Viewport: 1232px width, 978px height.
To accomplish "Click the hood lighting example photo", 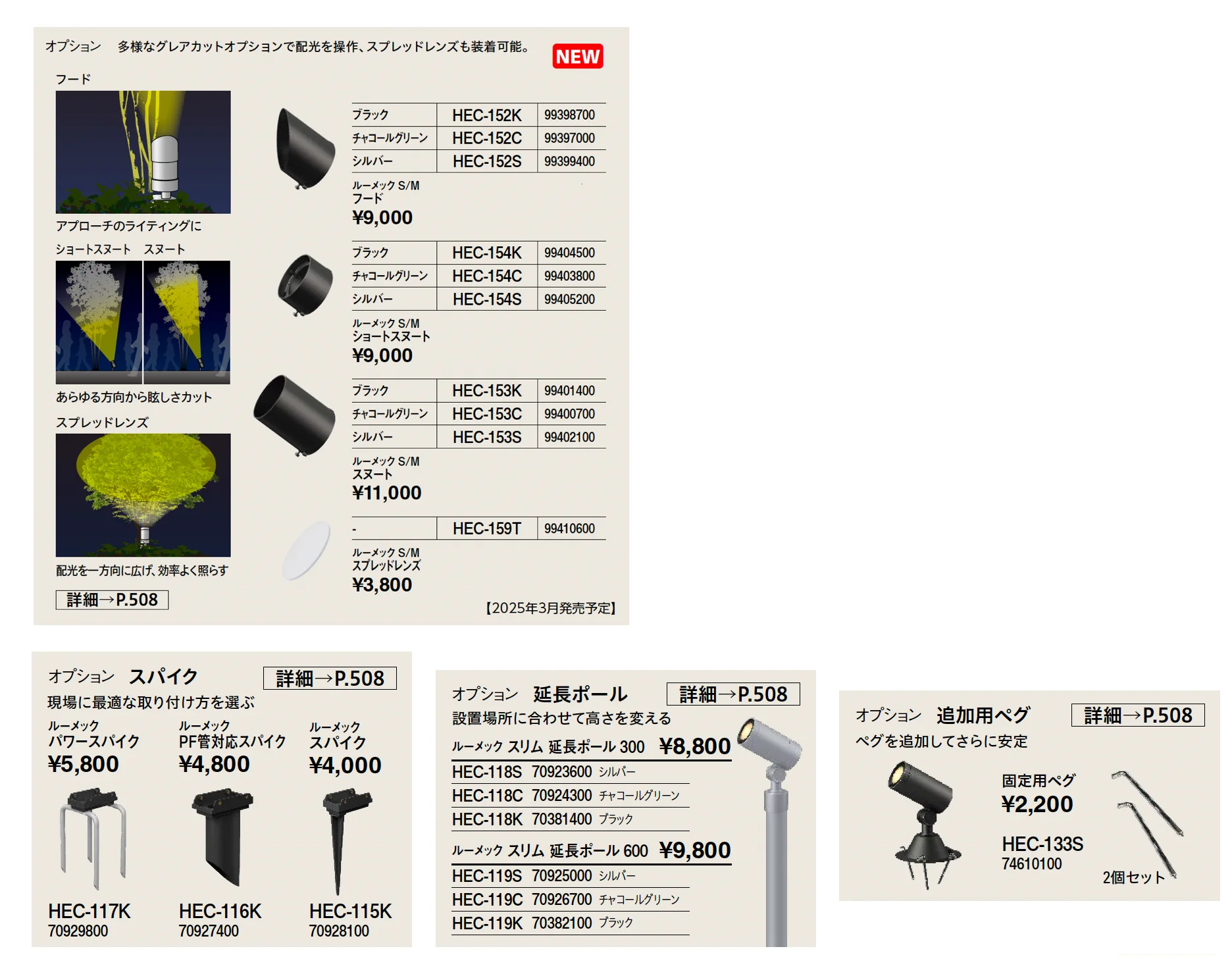I will (x=143, y=152).
